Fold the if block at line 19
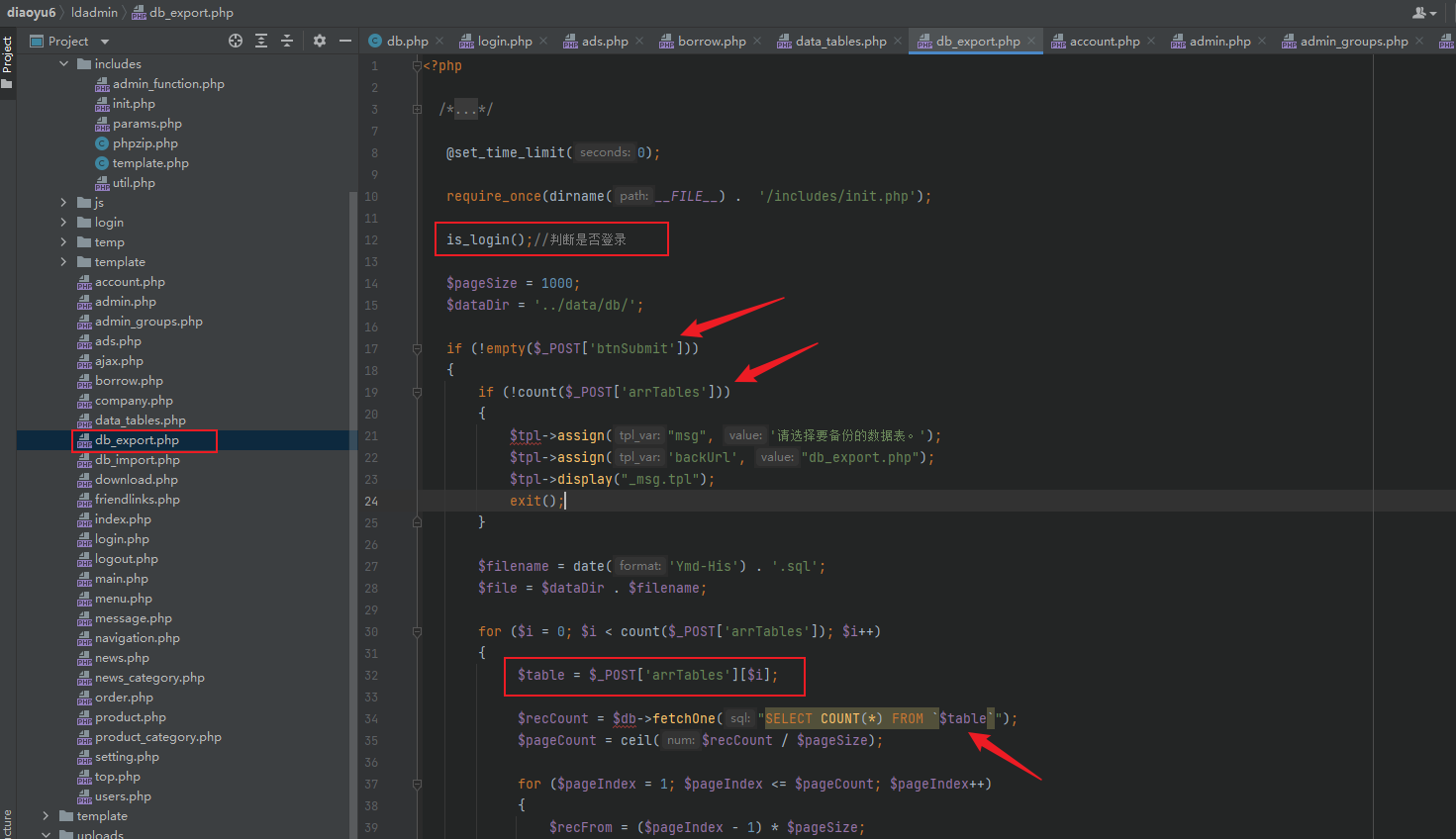Viewport: 1456px width, 839px height. click(x=417, y=392)
